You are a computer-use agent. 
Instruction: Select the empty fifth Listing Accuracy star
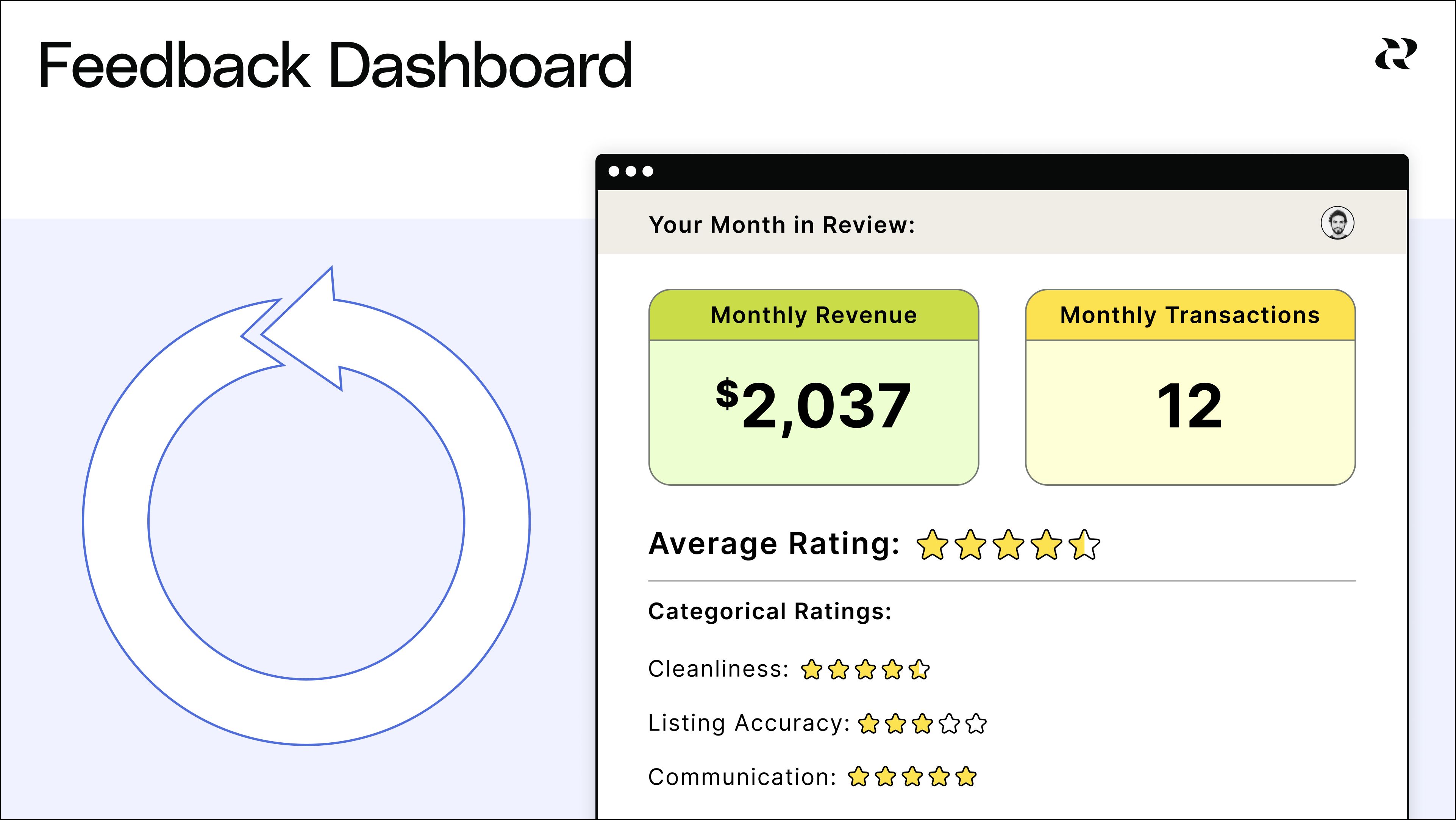click(976, 724)
